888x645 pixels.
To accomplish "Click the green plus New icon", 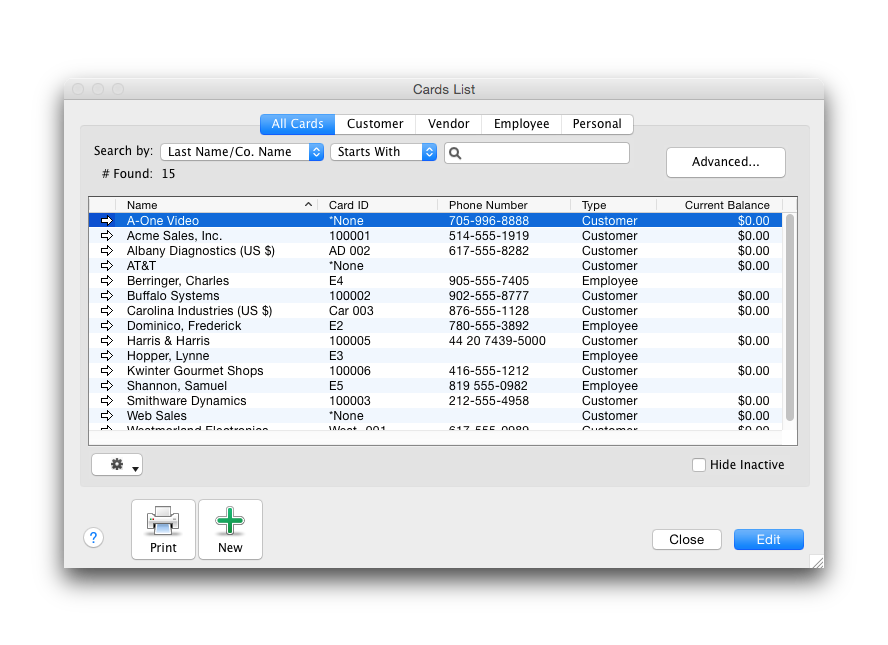I will click(x=230, y=521).
